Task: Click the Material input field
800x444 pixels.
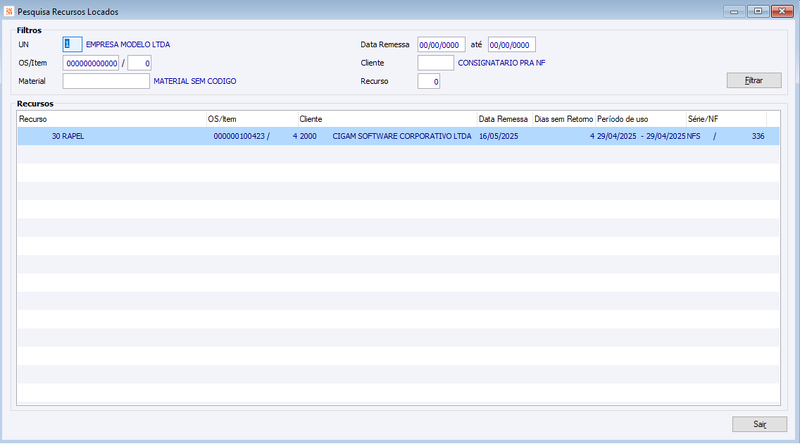Action: [106, 81]
